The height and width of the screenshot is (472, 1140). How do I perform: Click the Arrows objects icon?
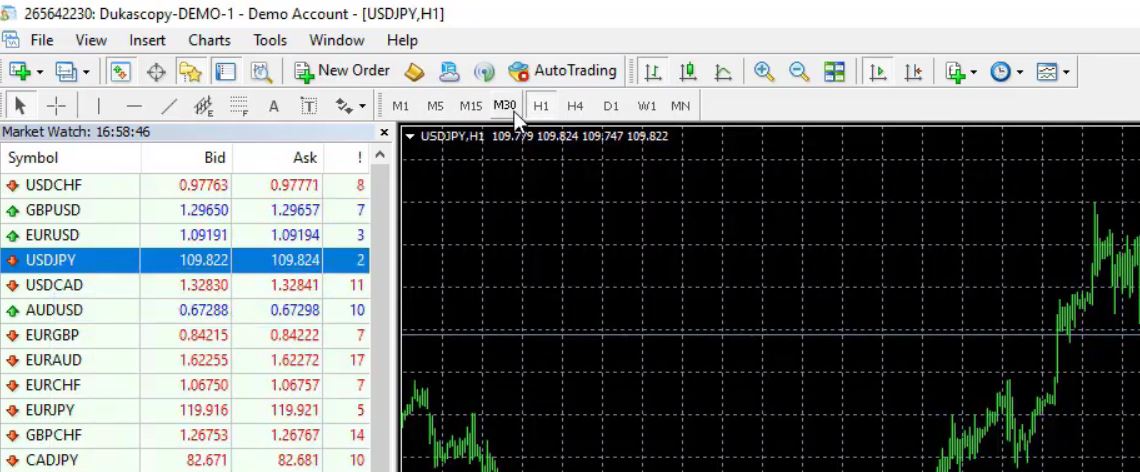(x=344, y=106)
